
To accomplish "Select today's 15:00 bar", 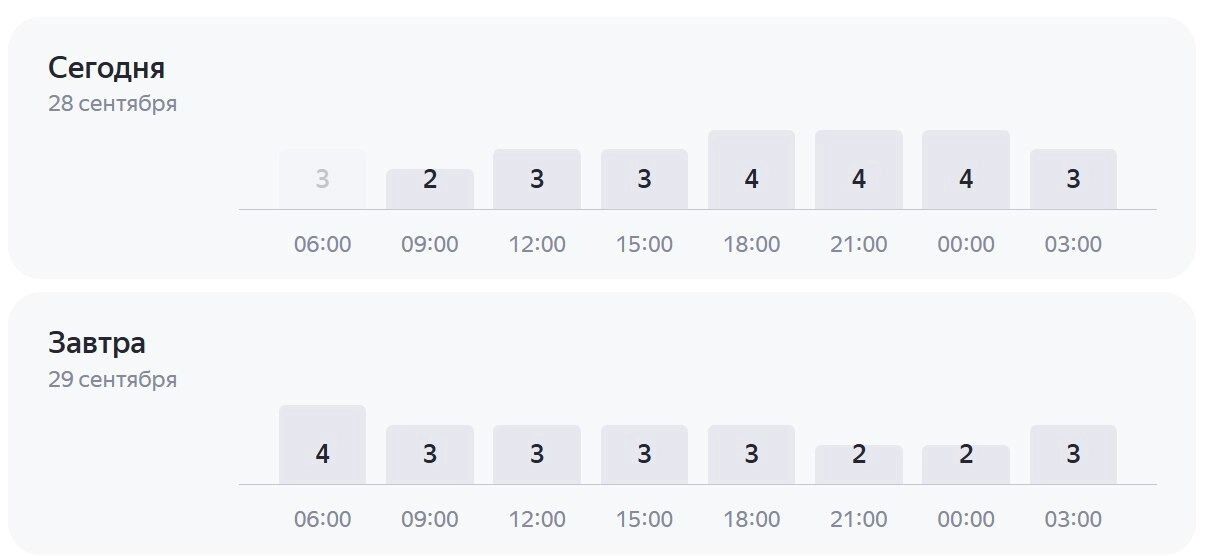I will pos(644,179).
